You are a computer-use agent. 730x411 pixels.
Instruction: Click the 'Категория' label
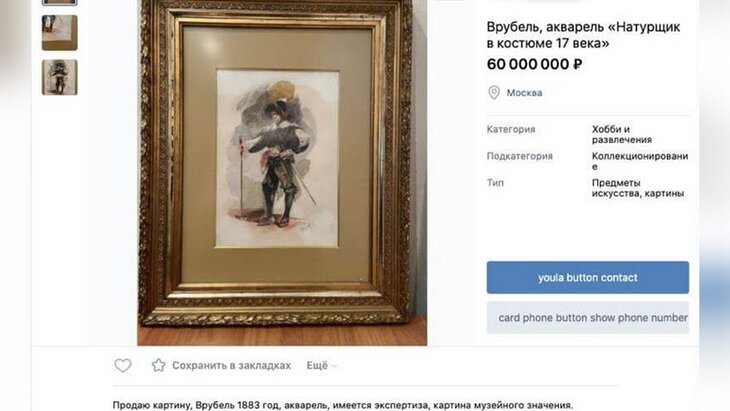(511, 129)
